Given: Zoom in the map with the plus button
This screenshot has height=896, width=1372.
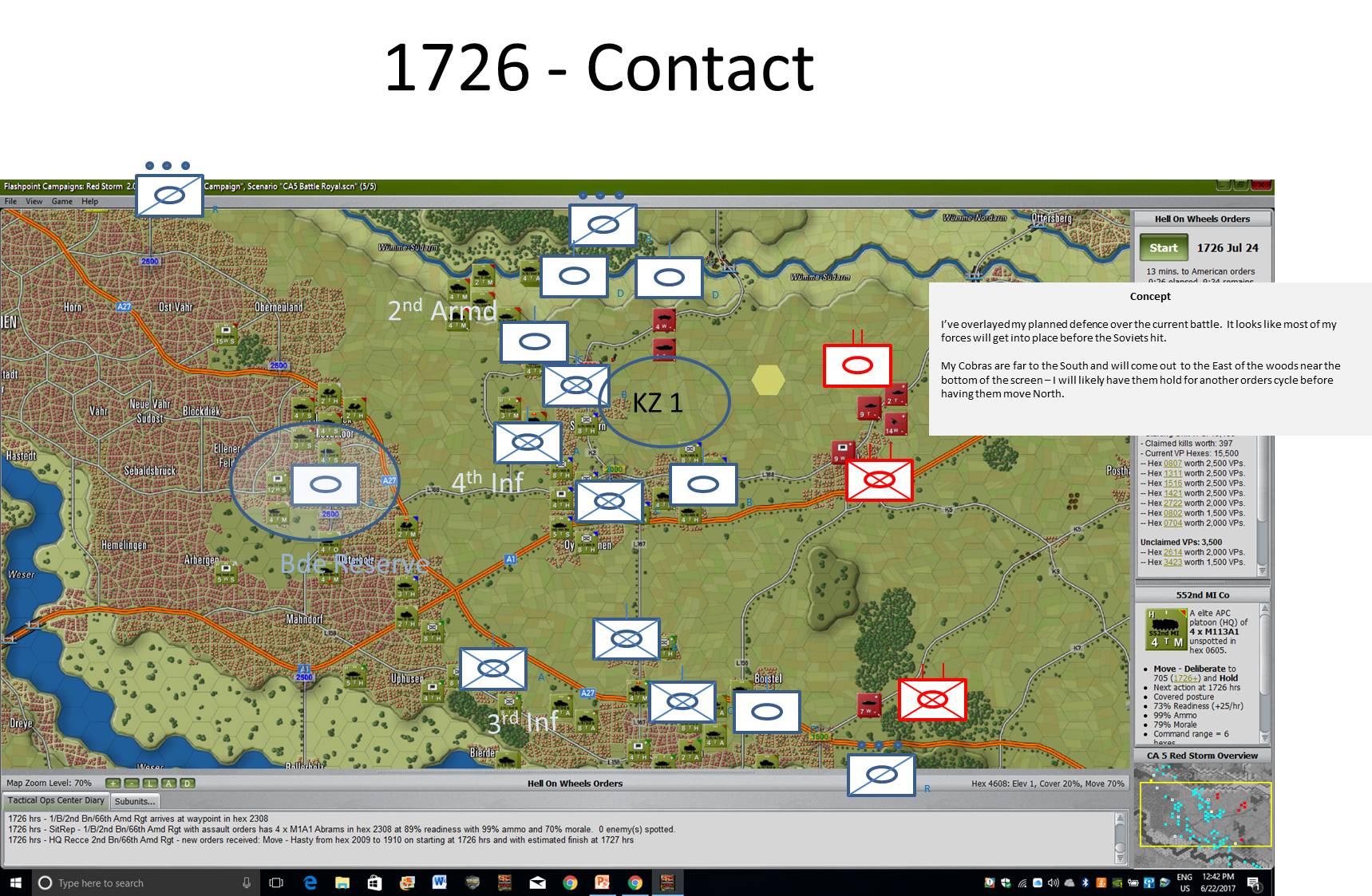Looking at the screenshot, I should point(113,784).
